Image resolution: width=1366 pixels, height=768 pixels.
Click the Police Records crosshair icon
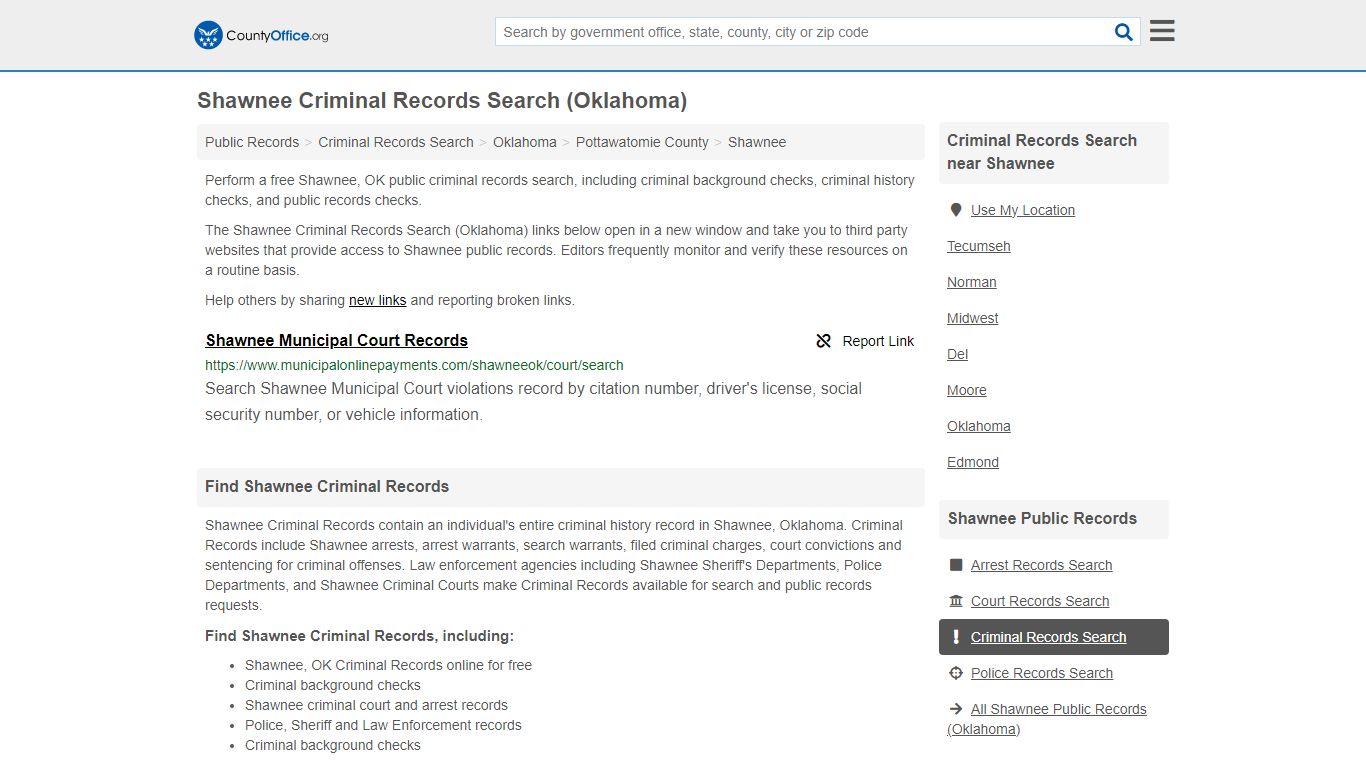[x=956, y=673]
